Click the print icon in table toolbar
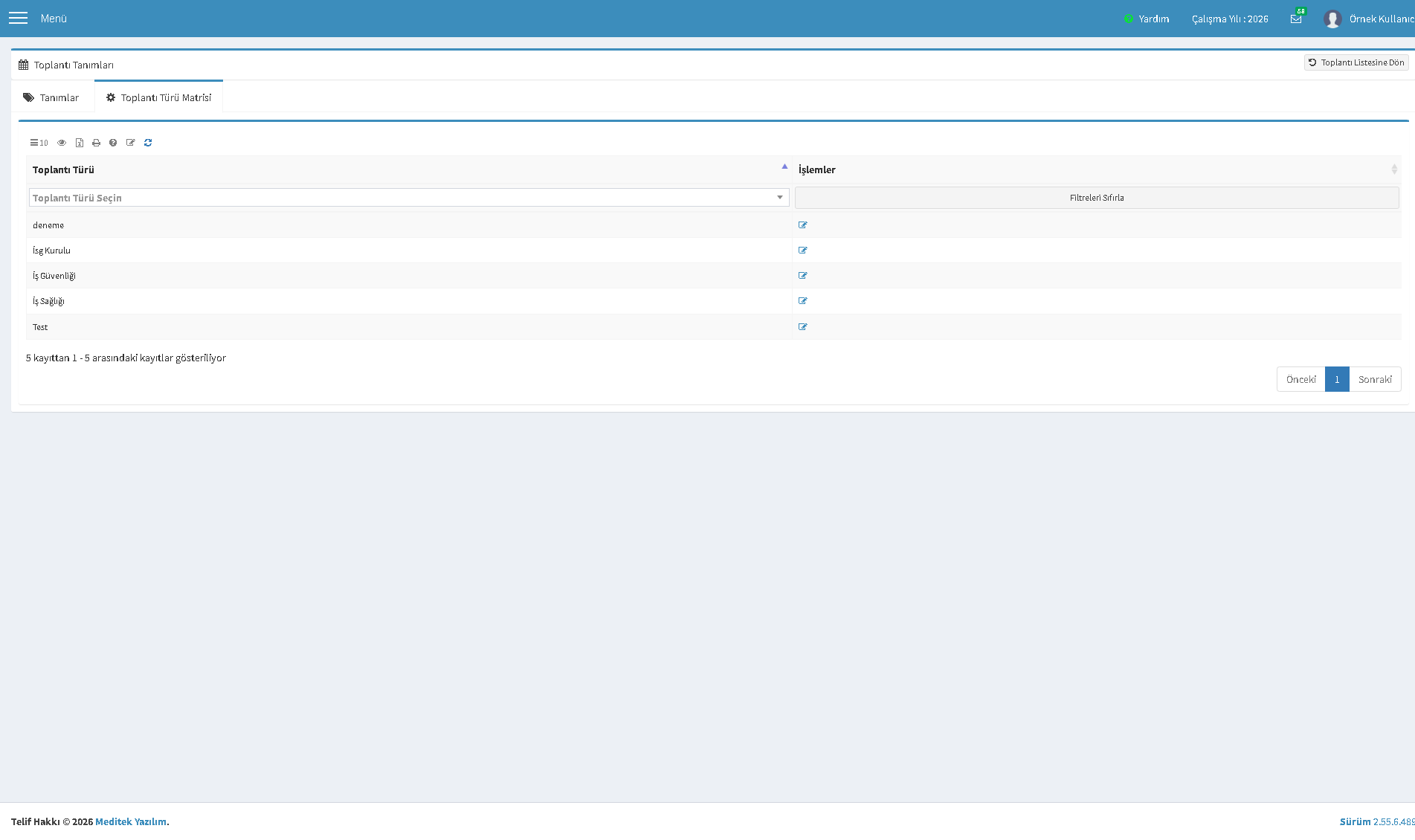Image resolution: width=1415 pixels, height=840 pixels. point(96,143)
